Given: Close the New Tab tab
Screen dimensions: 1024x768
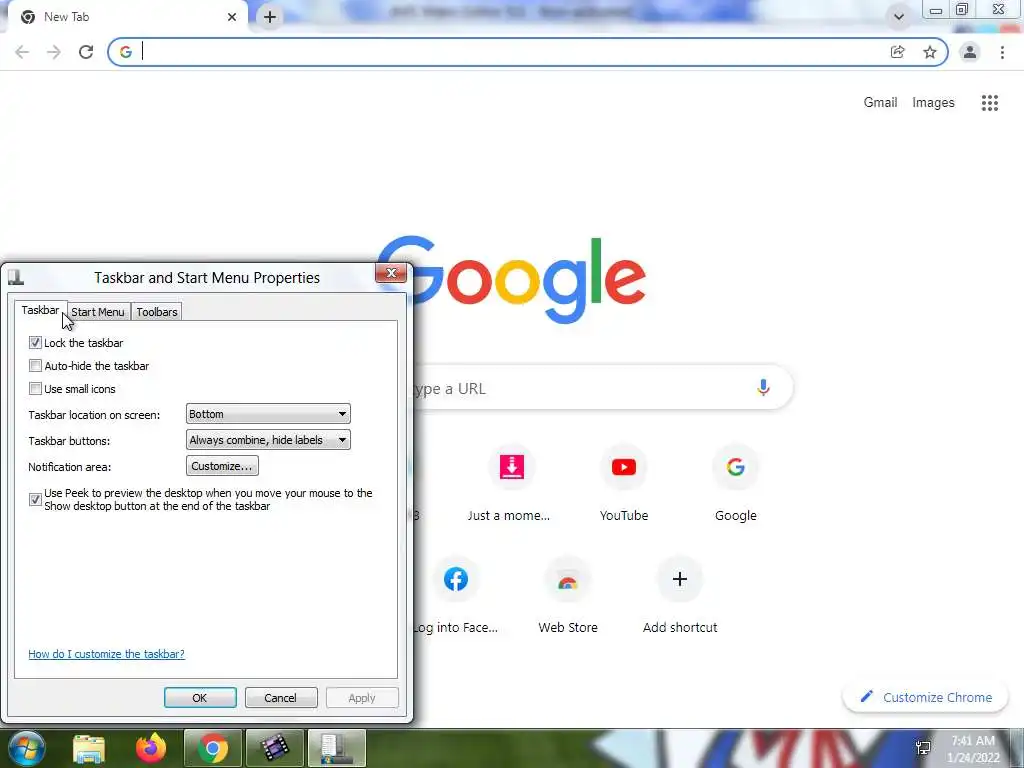Looking at the screenshot, I should pyautogui.click(x=232, y=17).
